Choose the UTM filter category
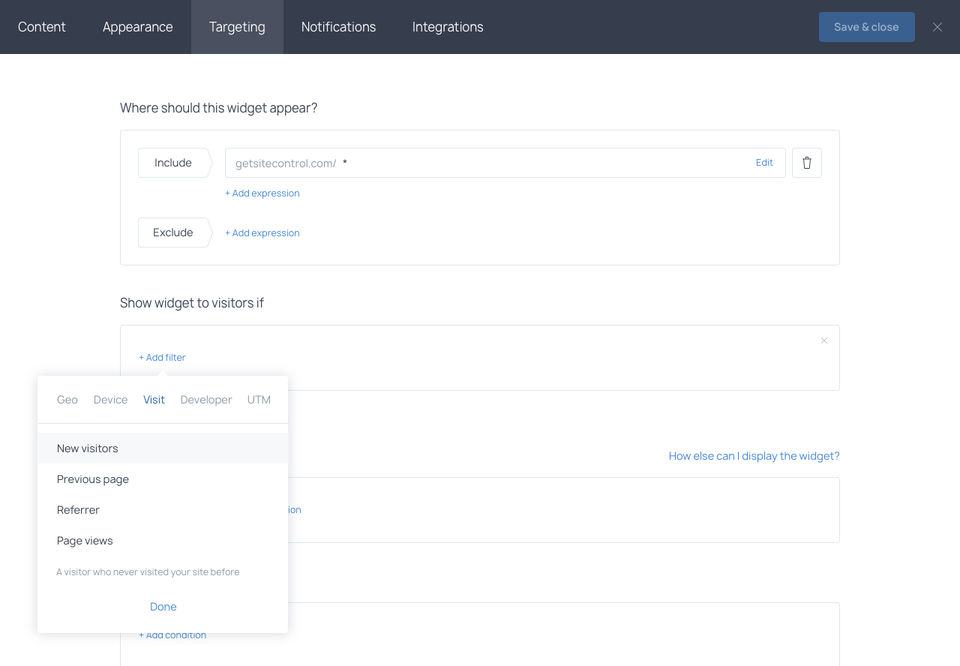 tap(259, 400)
